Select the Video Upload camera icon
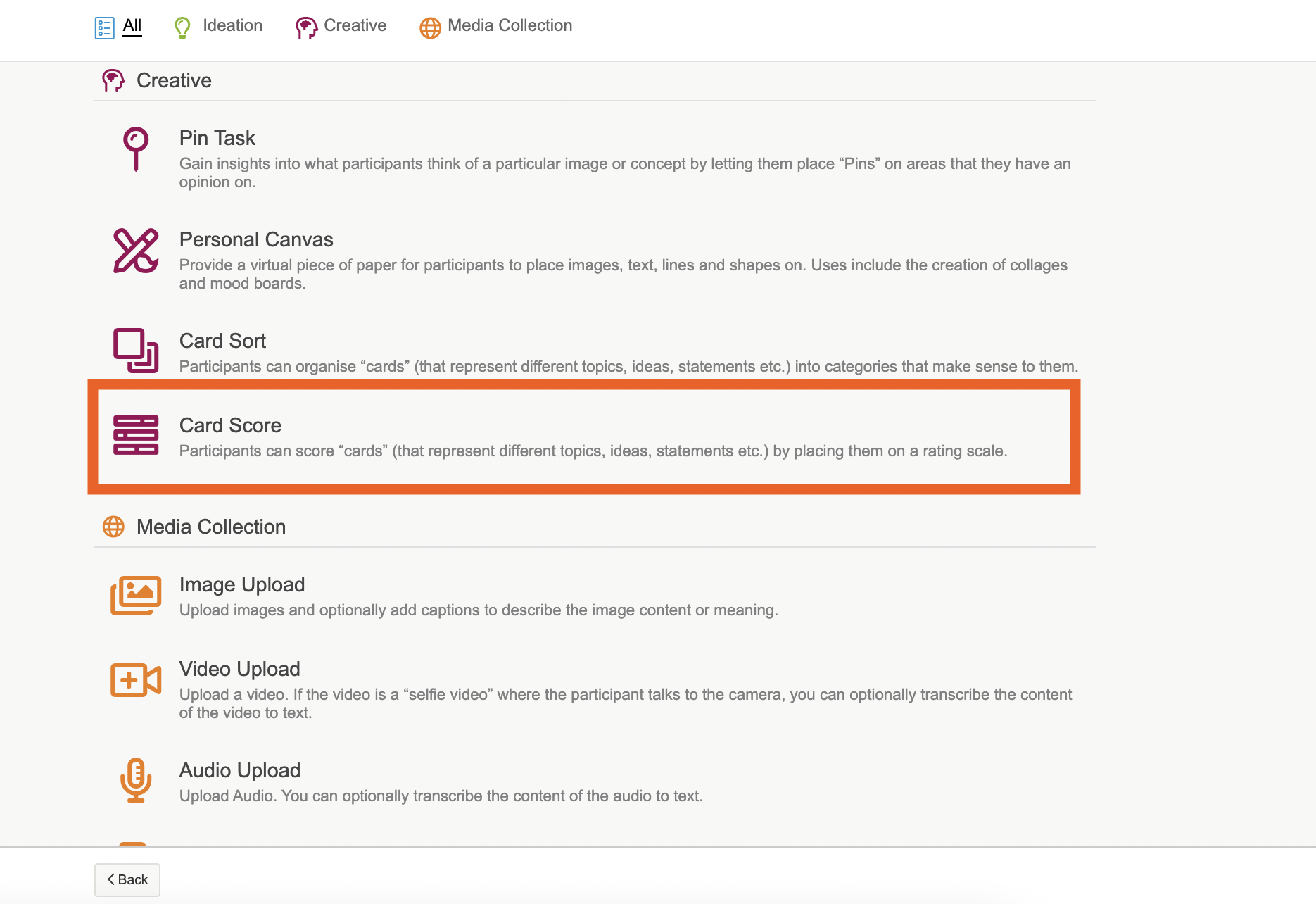Screen dimensions: 1316x904 click(x=136, y=680)
